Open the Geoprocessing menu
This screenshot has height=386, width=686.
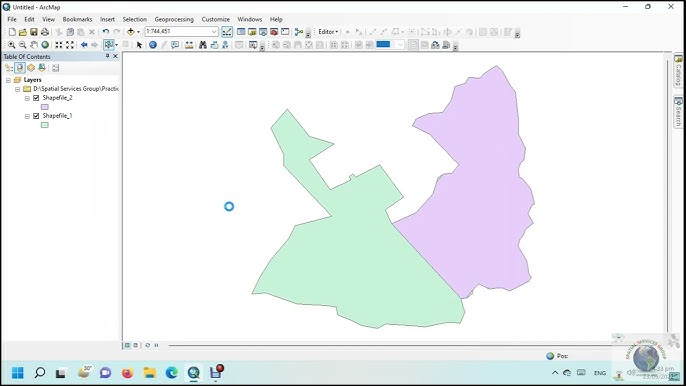click(174, 19)
